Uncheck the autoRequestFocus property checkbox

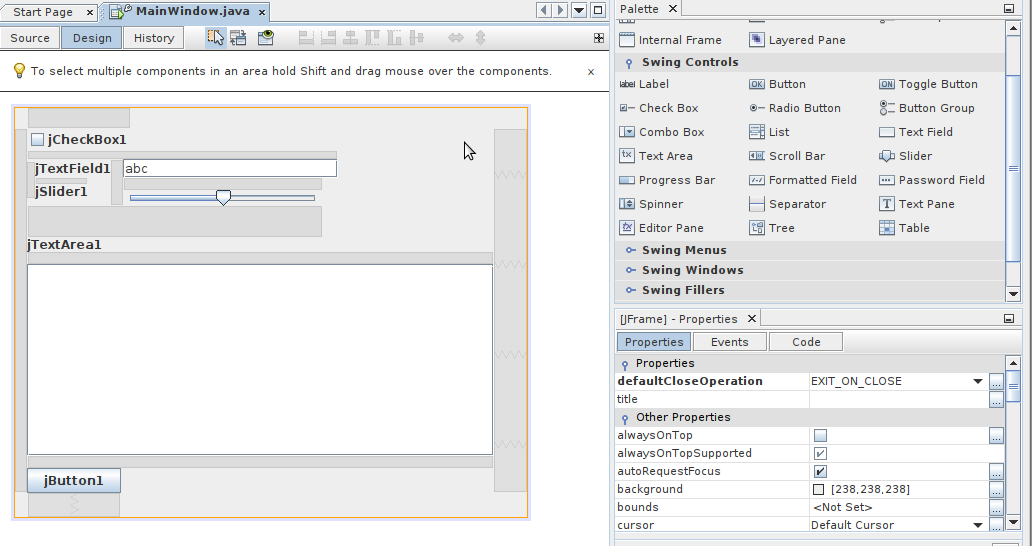(x=820, y=472)
